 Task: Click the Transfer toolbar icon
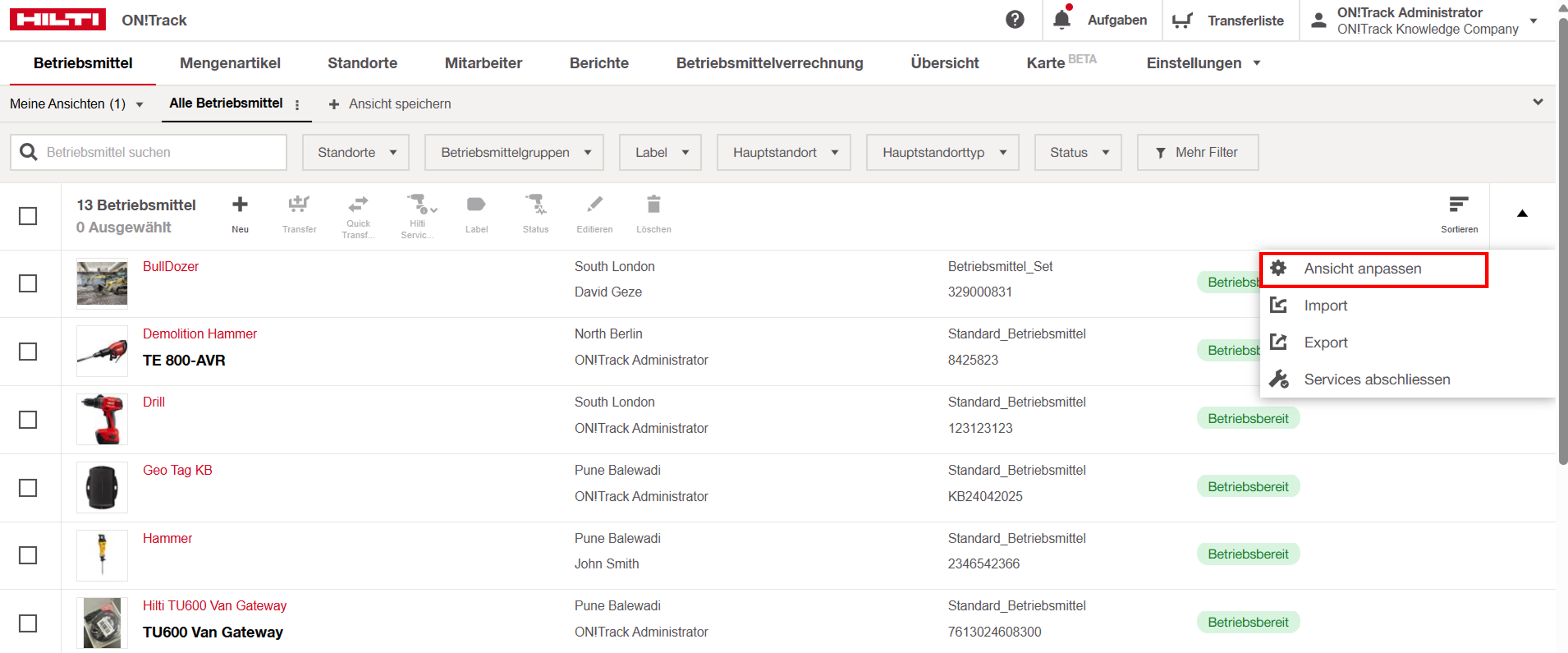[299, 204]
